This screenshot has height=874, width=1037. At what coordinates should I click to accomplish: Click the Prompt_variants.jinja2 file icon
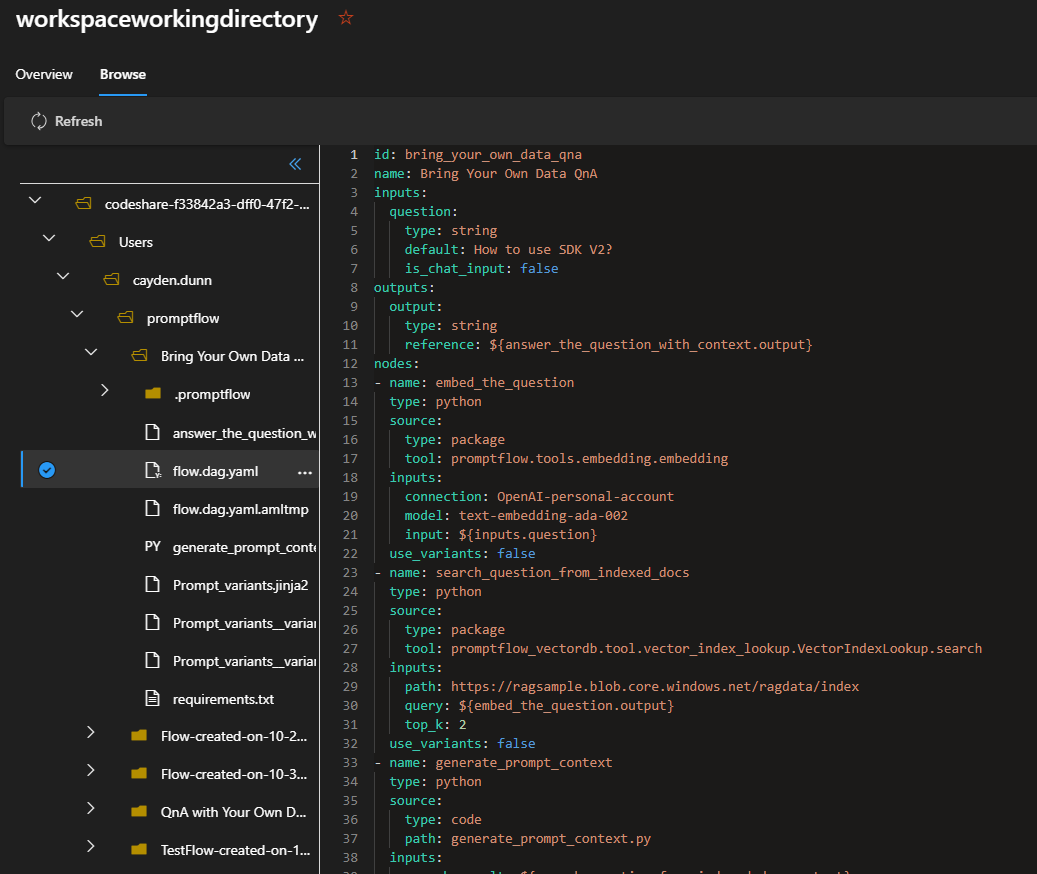pos(152,584)
